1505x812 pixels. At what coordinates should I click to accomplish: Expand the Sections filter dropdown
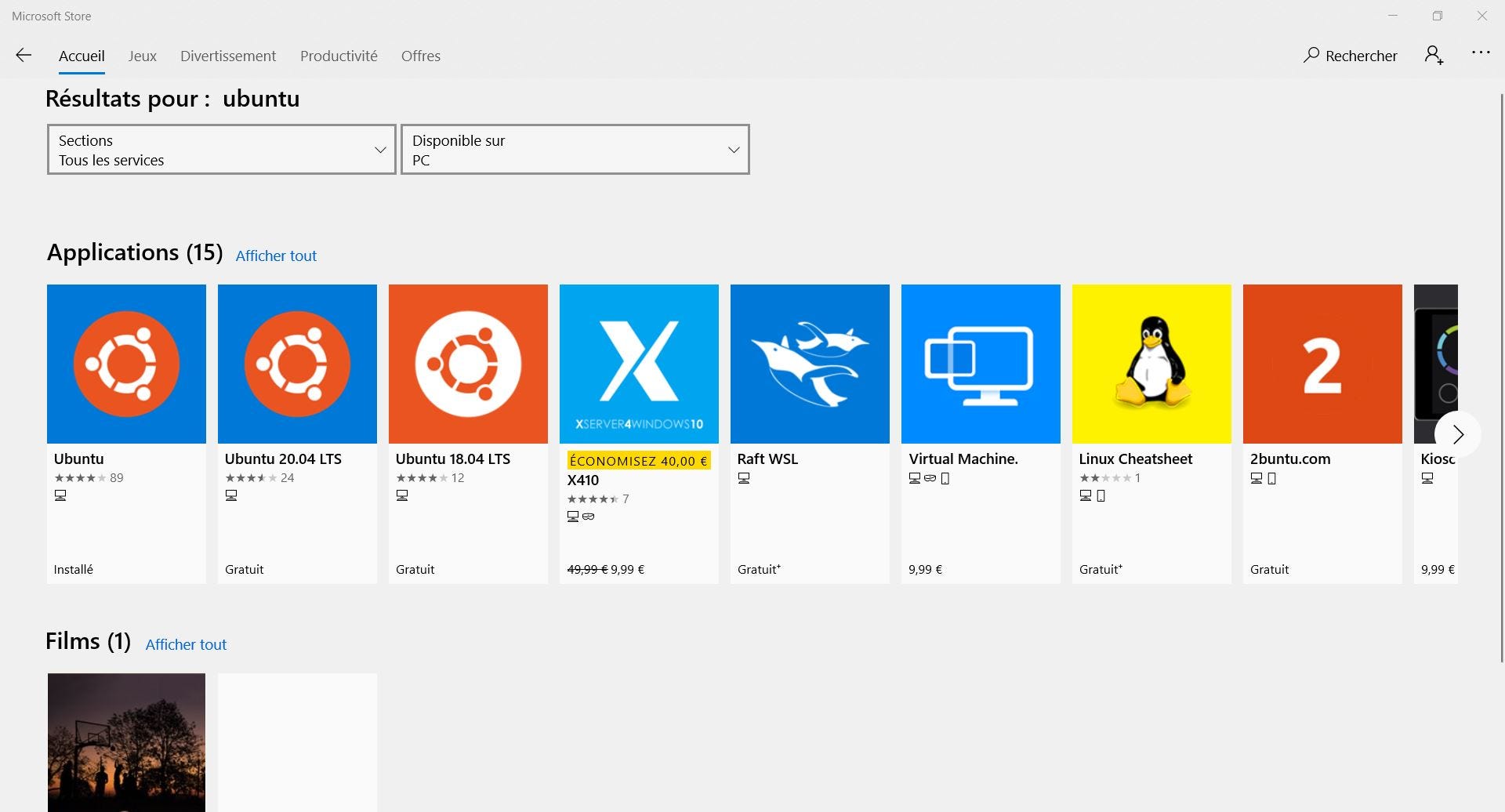pos(222,149)
